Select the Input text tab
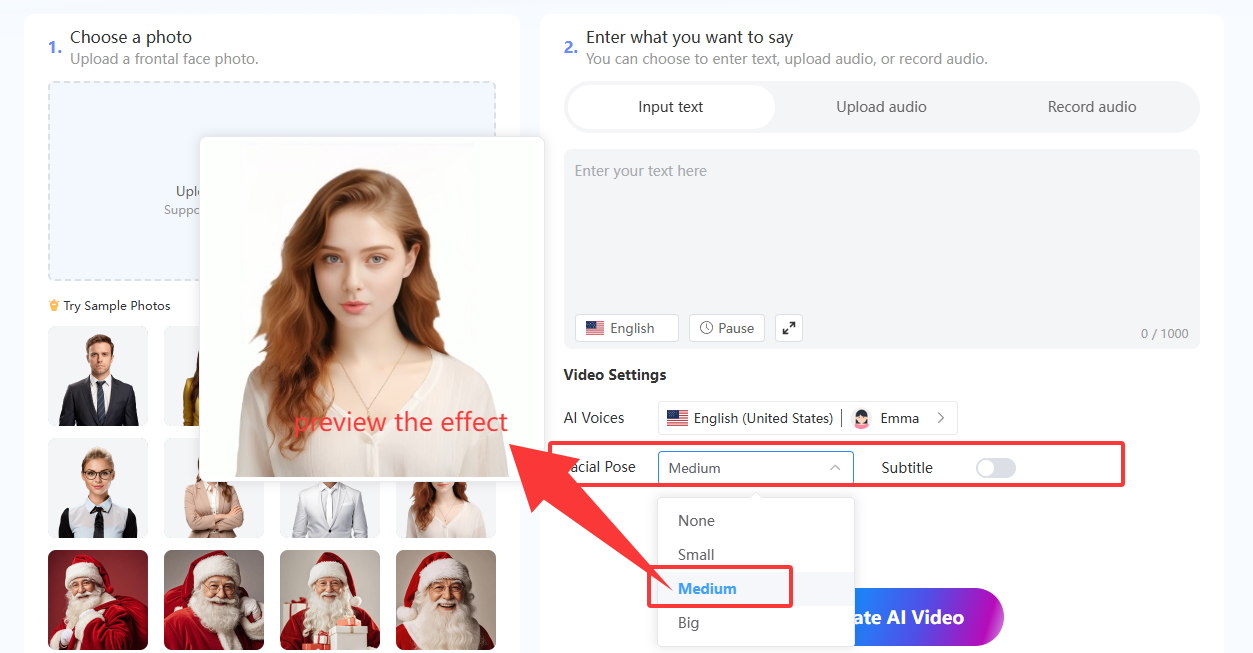 pyautogui.click(x=670, y=107)
